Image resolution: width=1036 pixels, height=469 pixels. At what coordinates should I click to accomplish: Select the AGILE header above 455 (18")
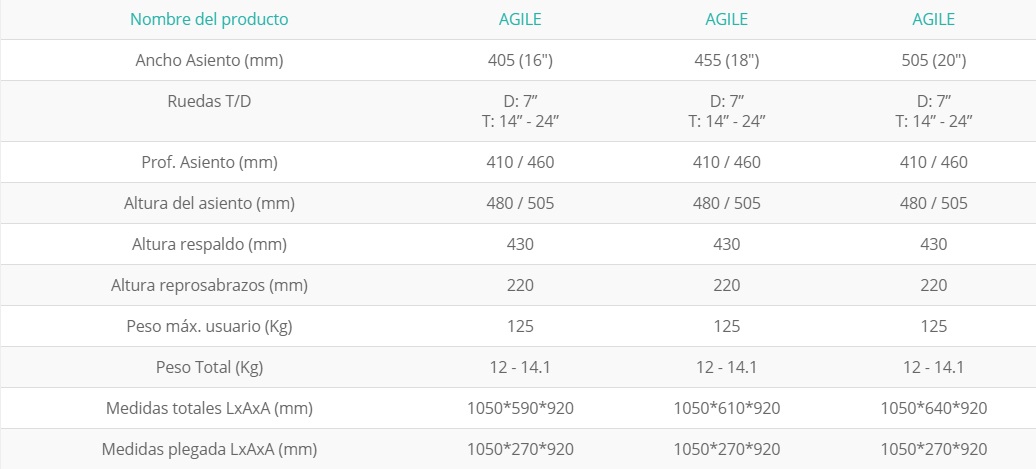(x=727, y=19)
